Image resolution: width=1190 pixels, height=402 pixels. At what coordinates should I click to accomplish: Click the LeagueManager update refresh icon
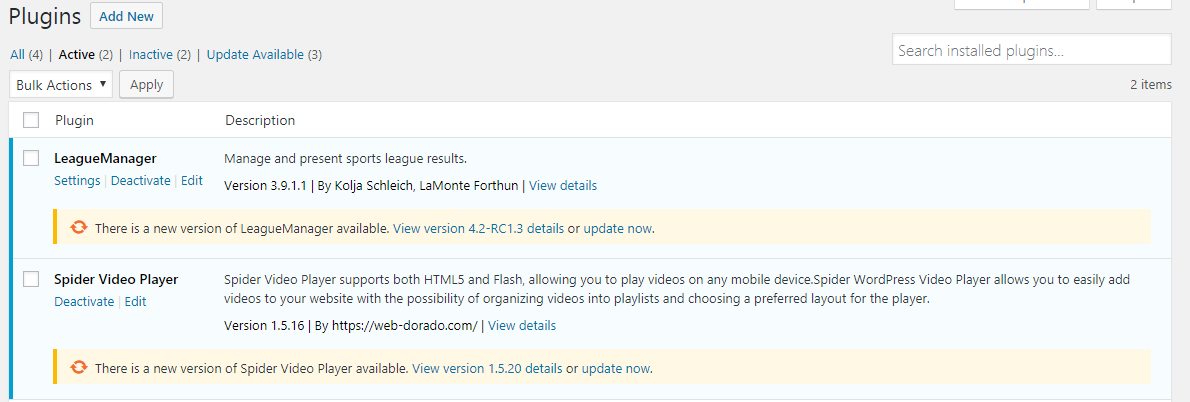click(78, 228)
